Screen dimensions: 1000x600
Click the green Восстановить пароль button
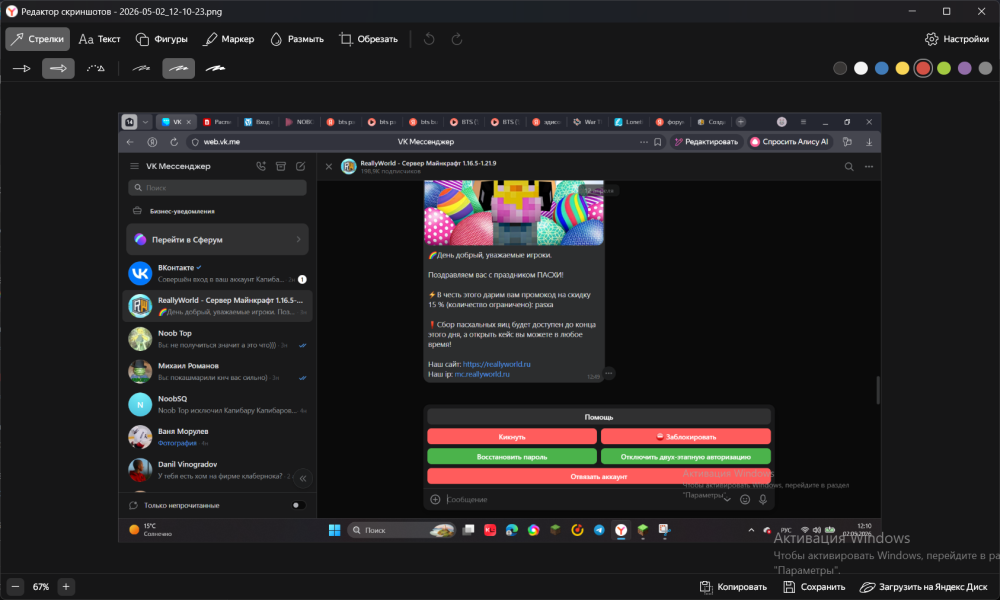click(x=512, y=457)
